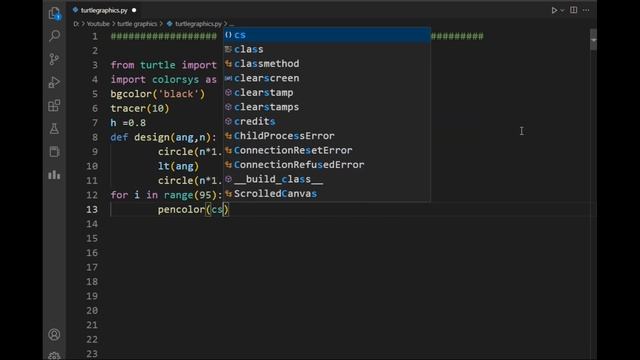640x360 pixels.
Task: Open the Extensions view
Action: point(54,106)
